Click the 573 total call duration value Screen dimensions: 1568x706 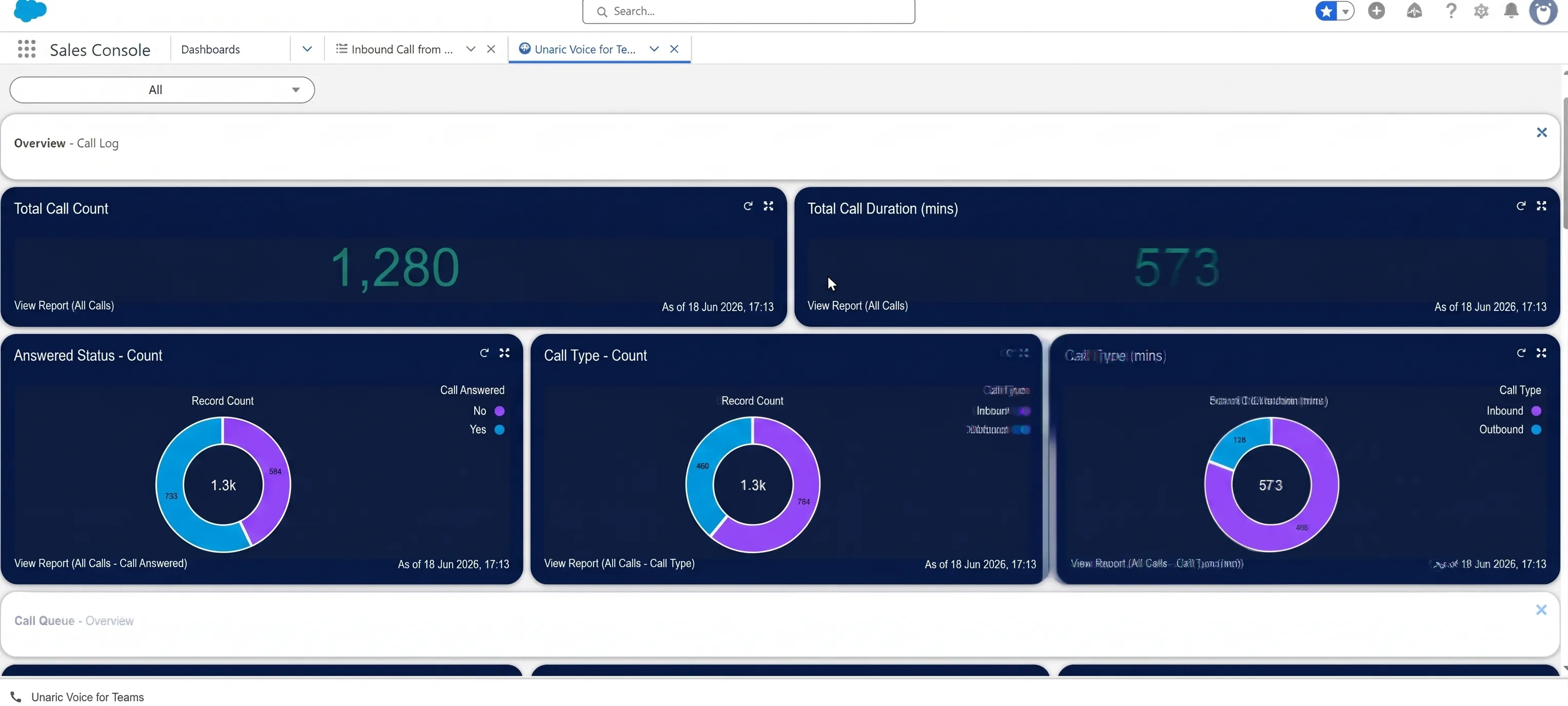1177,267
